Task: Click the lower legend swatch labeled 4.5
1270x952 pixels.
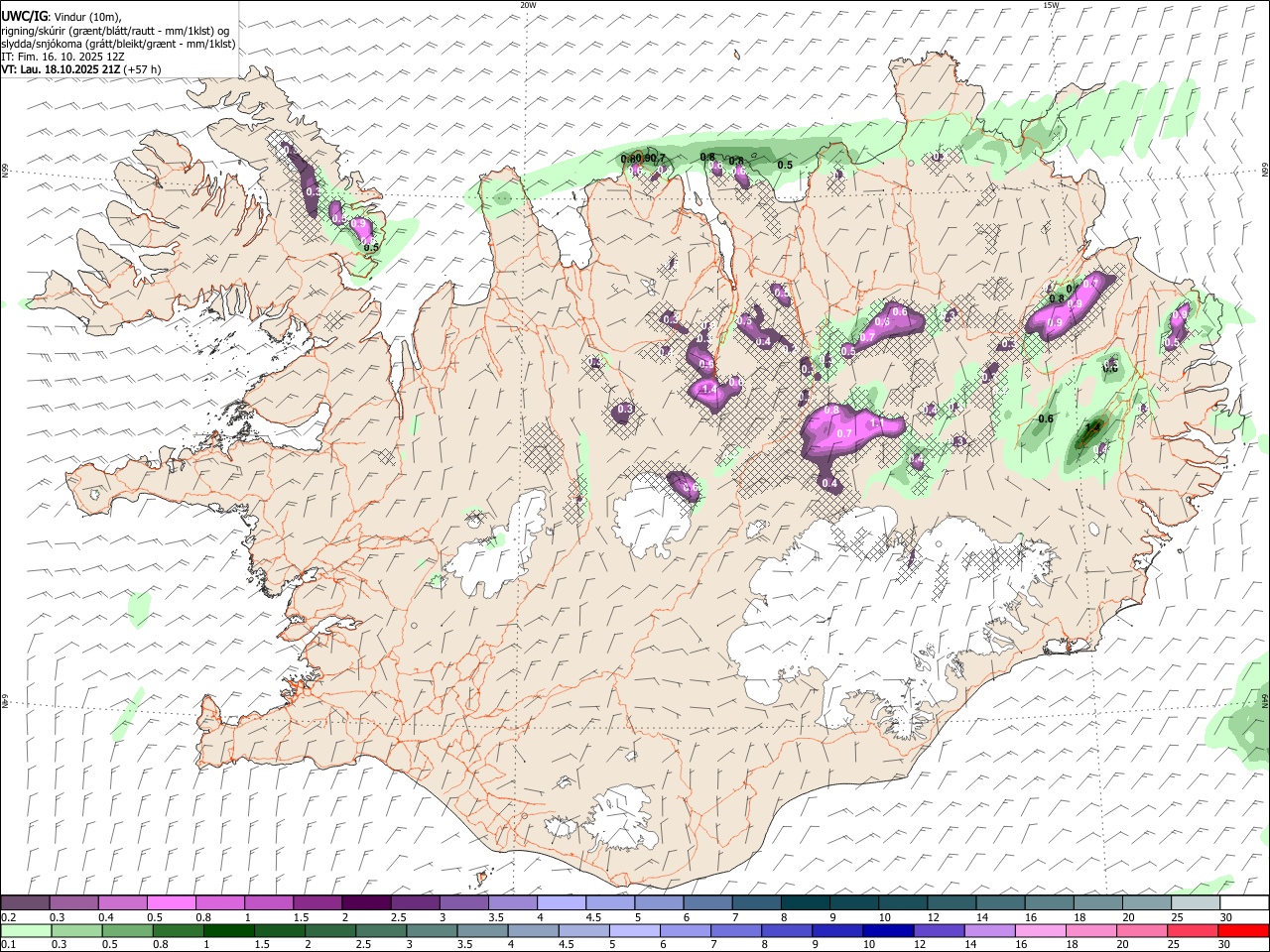Action: click(x=583, y=931)
